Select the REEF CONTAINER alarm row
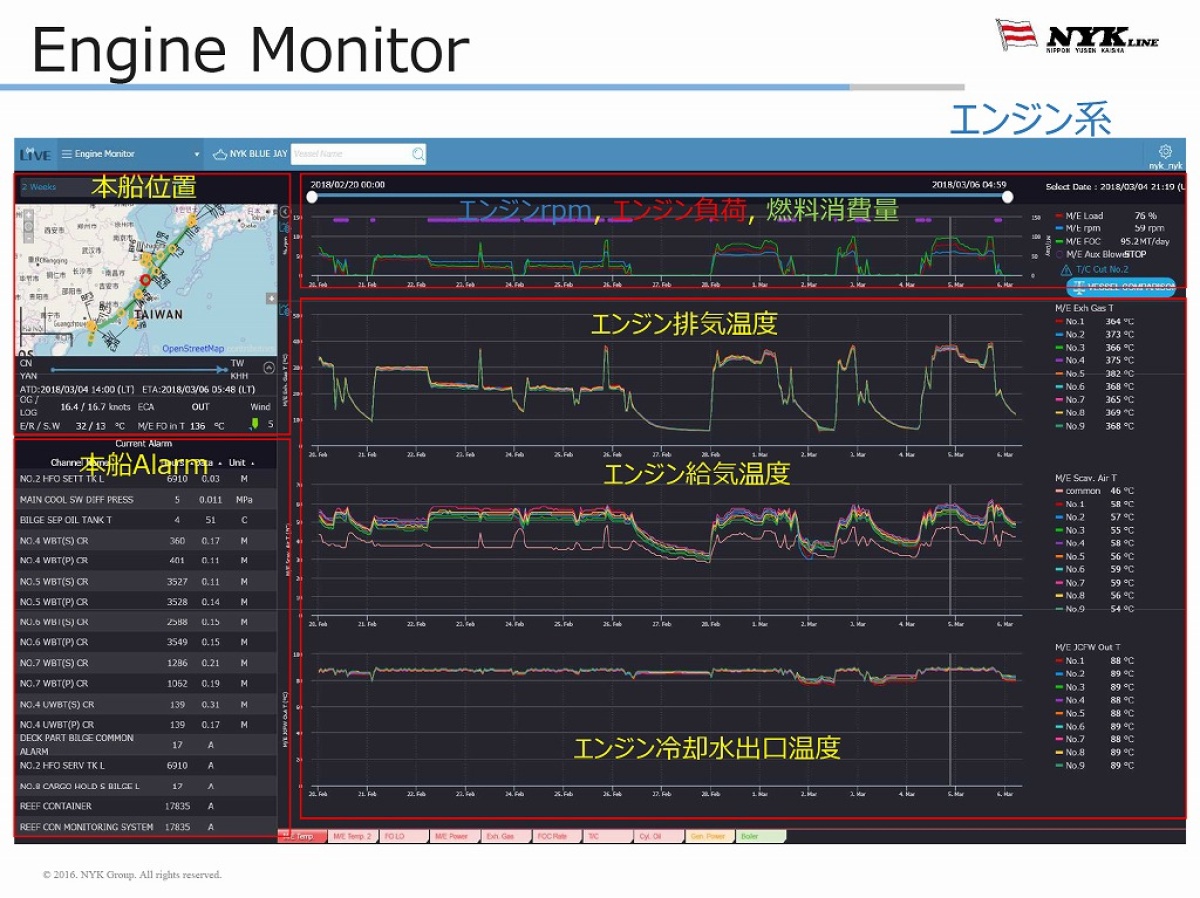 (147, 807)
